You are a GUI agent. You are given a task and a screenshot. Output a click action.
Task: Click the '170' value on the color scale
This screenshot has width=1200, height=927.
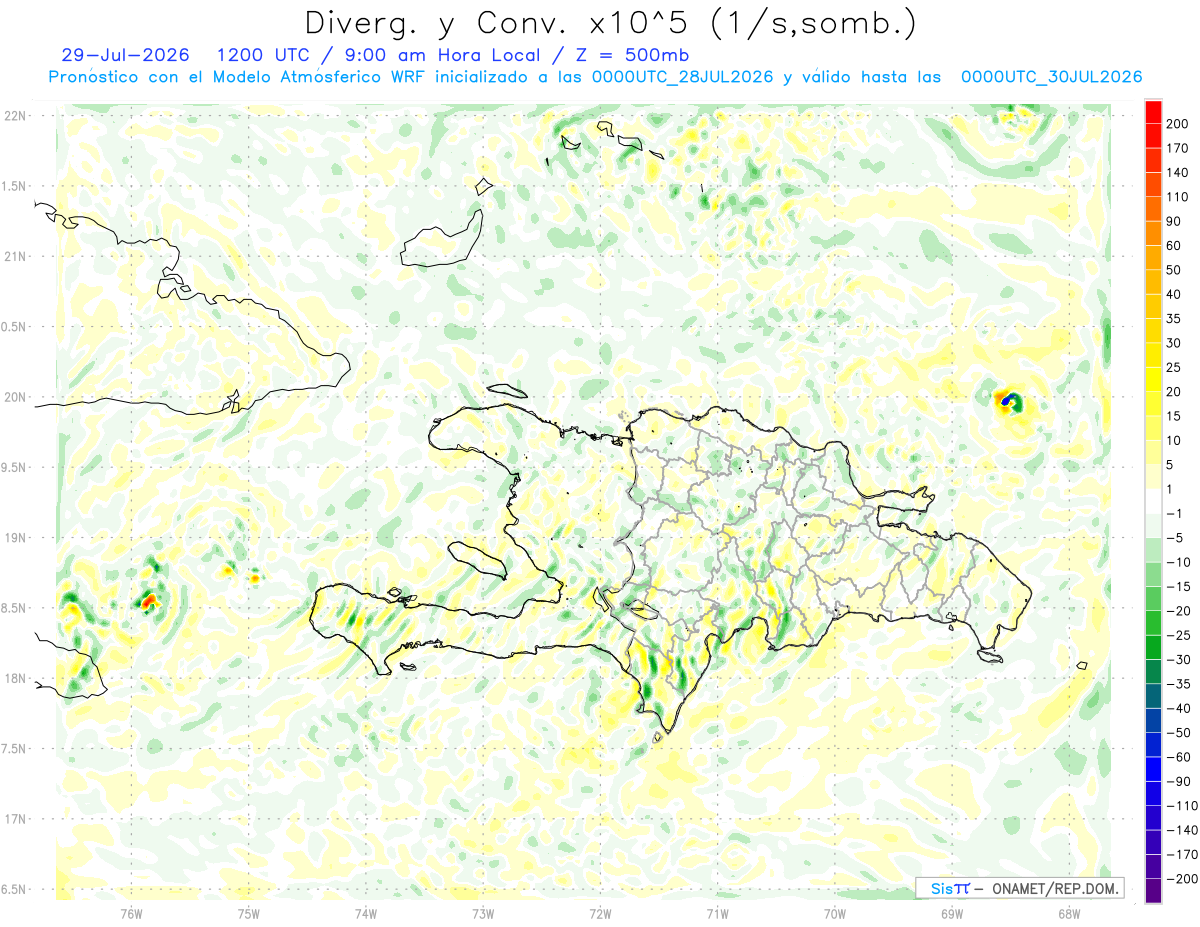1177,148
